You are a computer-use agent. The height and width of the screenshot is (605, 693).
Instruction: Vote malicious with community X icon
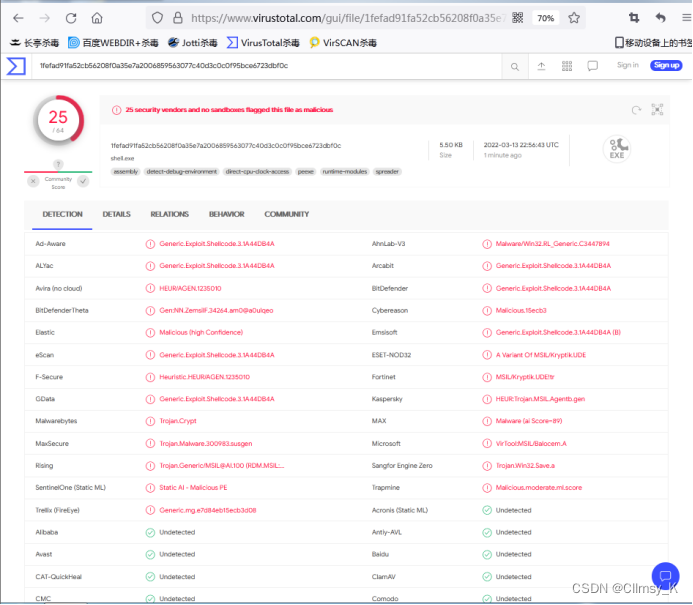pos(33,181)
